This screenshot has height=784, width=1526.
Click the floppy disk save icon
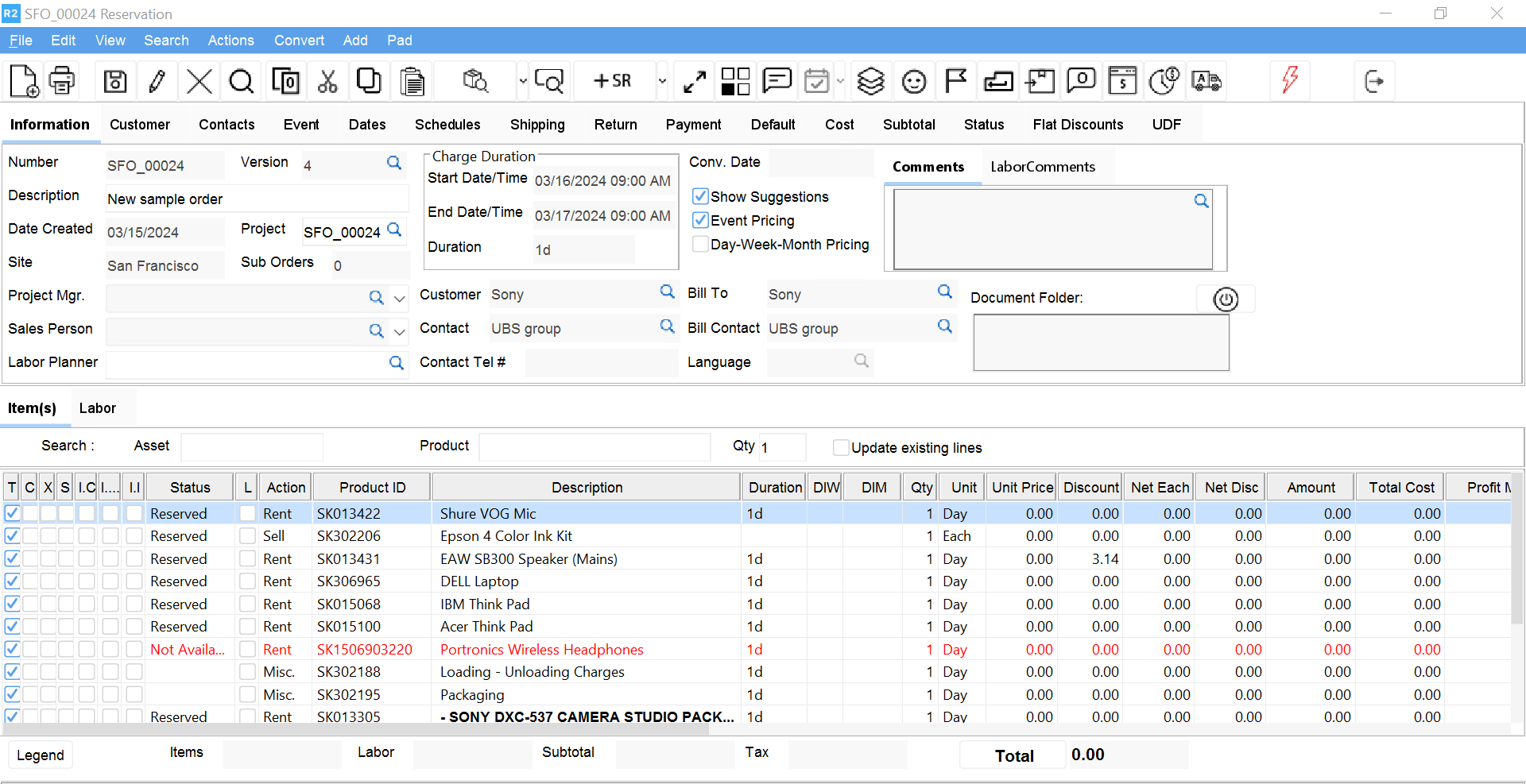115,81
